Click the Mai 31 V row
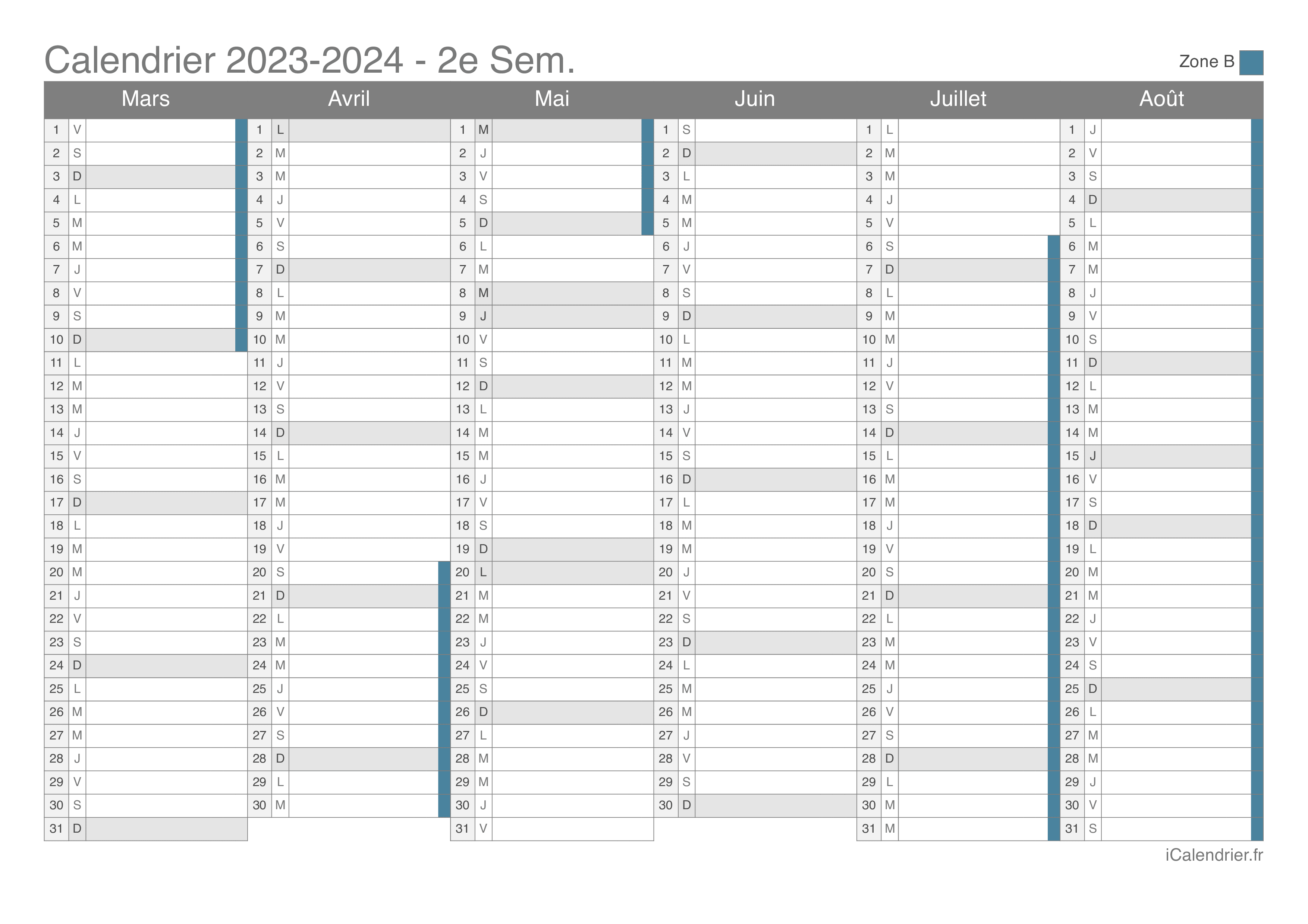This screenshot has width=1308, height=924. pos(552,829)
